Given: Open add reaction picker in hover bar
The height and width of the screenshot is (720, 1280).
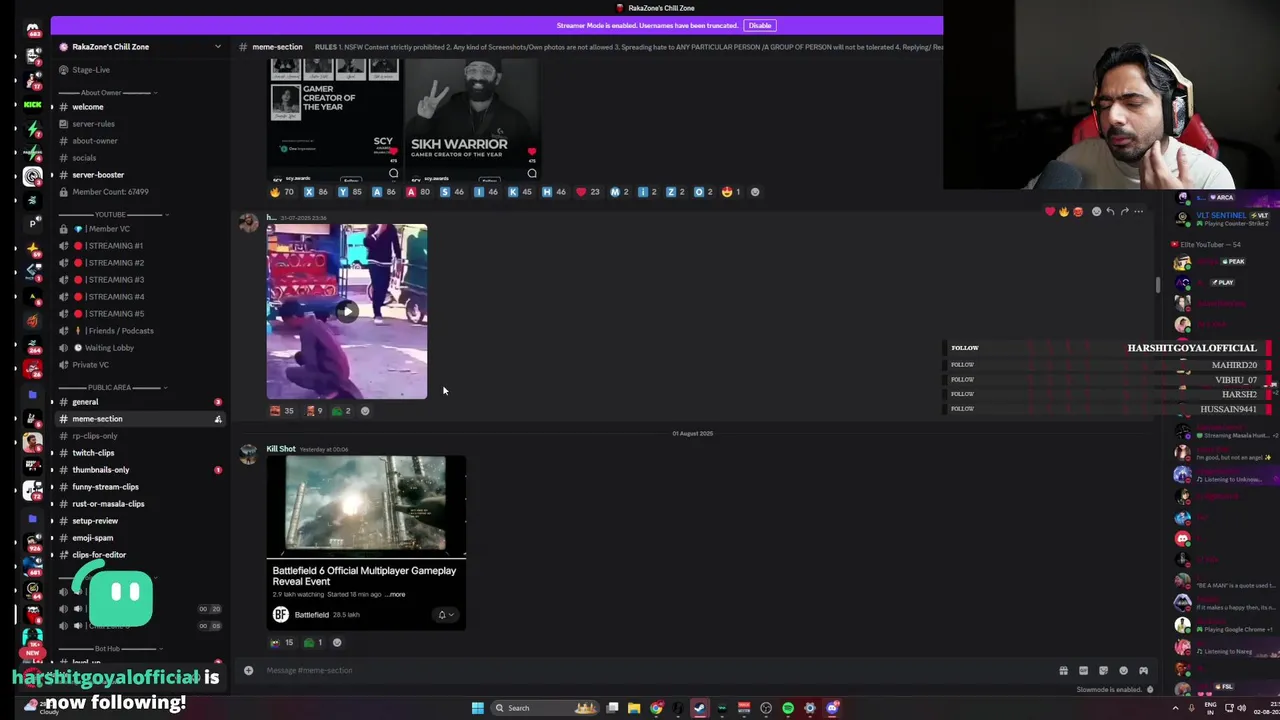Looking at the screenshot, I should click(1096, 211).
